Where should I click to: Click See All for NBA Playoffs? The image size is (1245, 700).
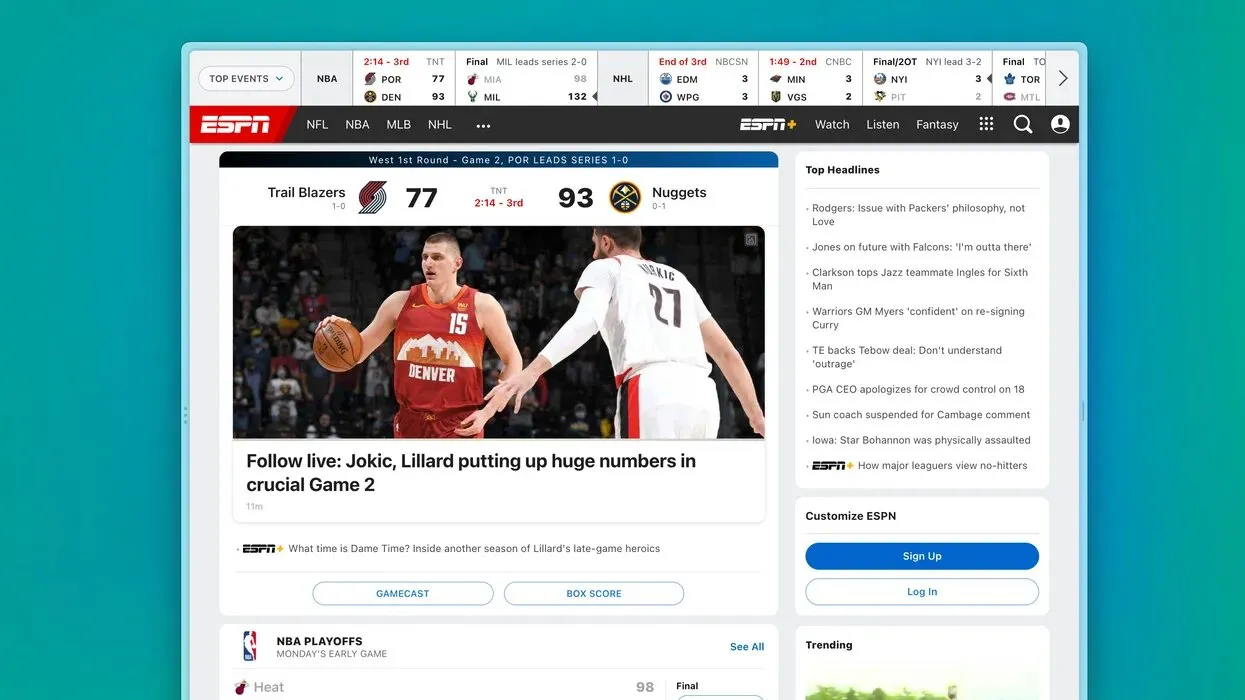[x=747, y=647]
